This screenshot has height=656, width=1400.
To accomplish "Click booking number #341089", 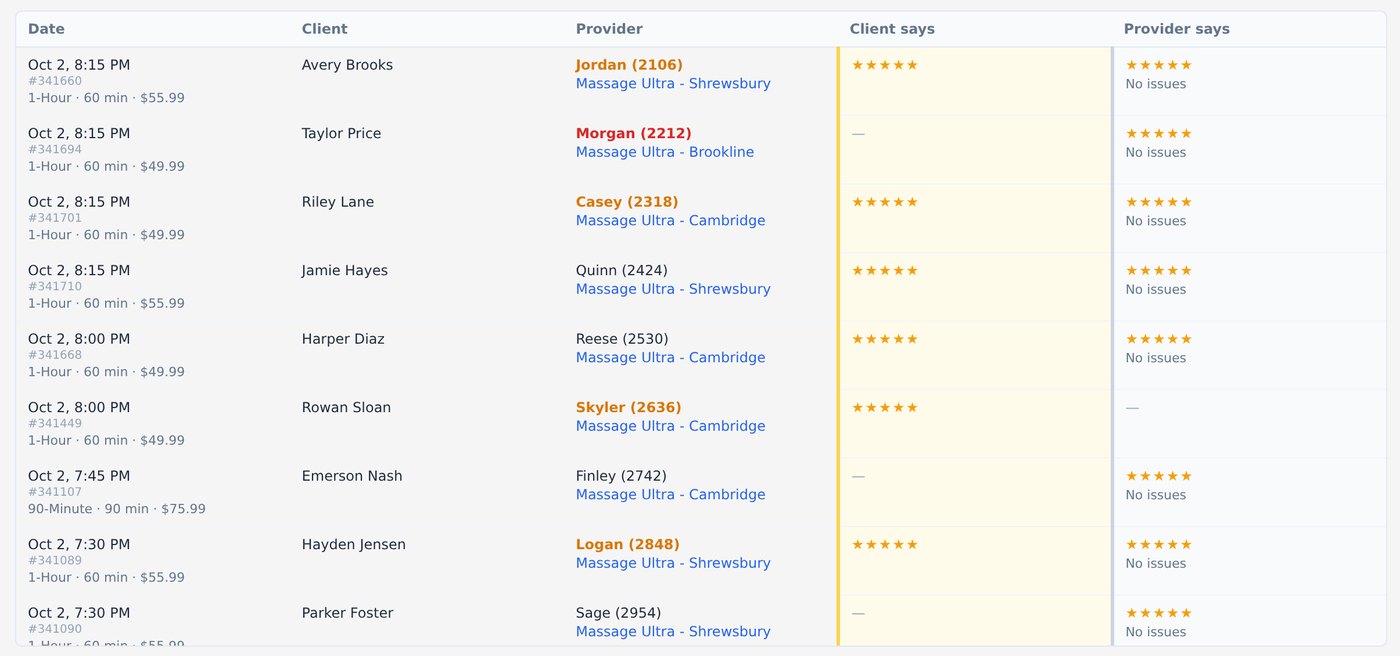I will 55,561.
